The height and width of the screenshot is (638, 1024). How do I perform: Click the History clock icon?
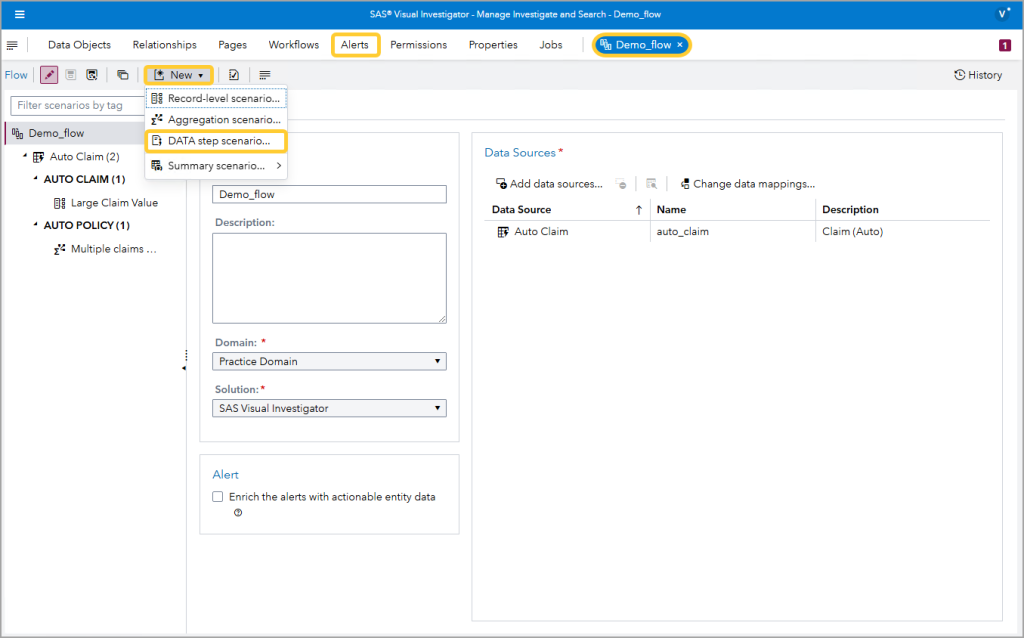point(960,75)
